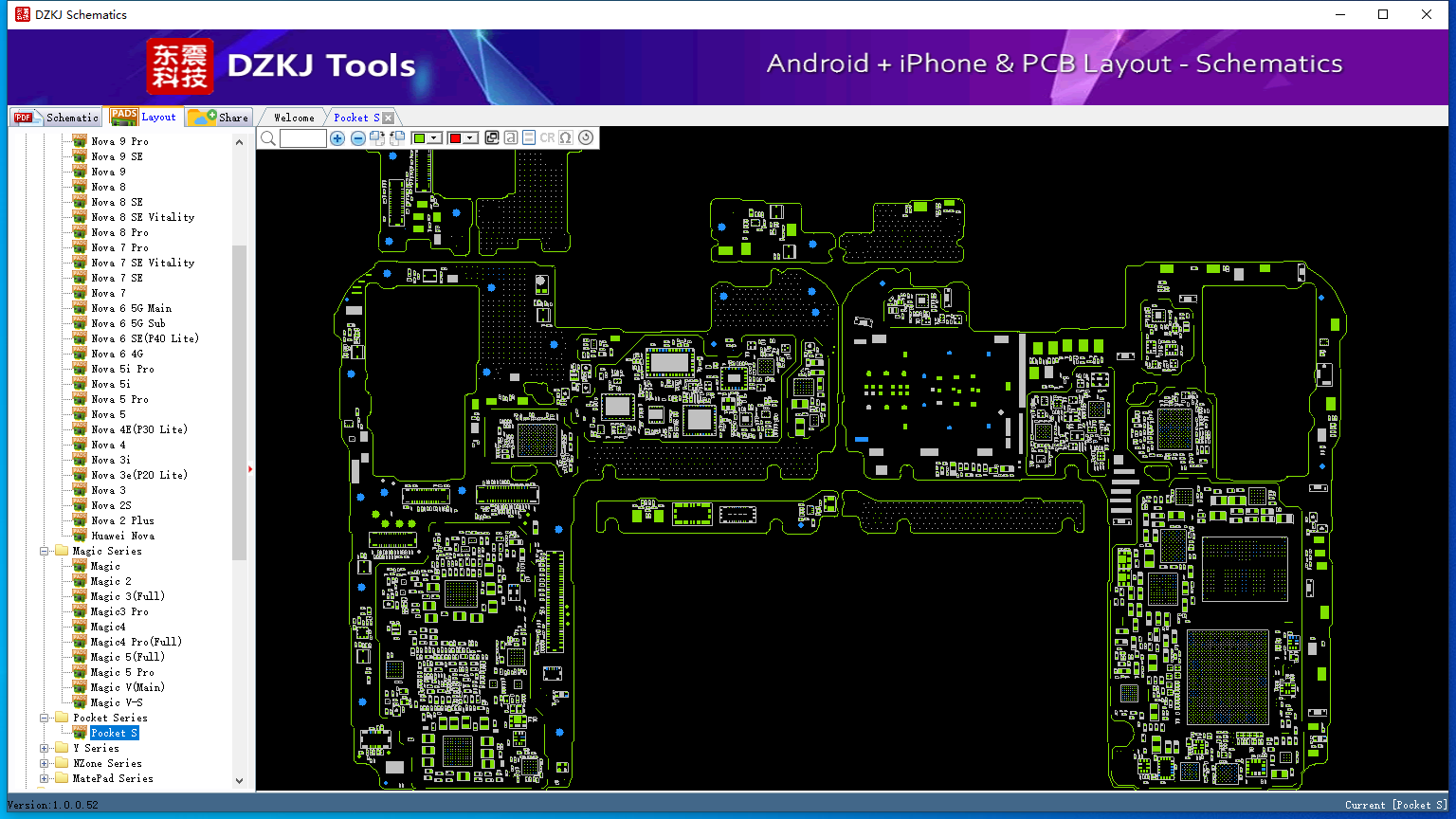Toggle the letter 'a' text display icon
The image size is (1456, 819).
511,137
